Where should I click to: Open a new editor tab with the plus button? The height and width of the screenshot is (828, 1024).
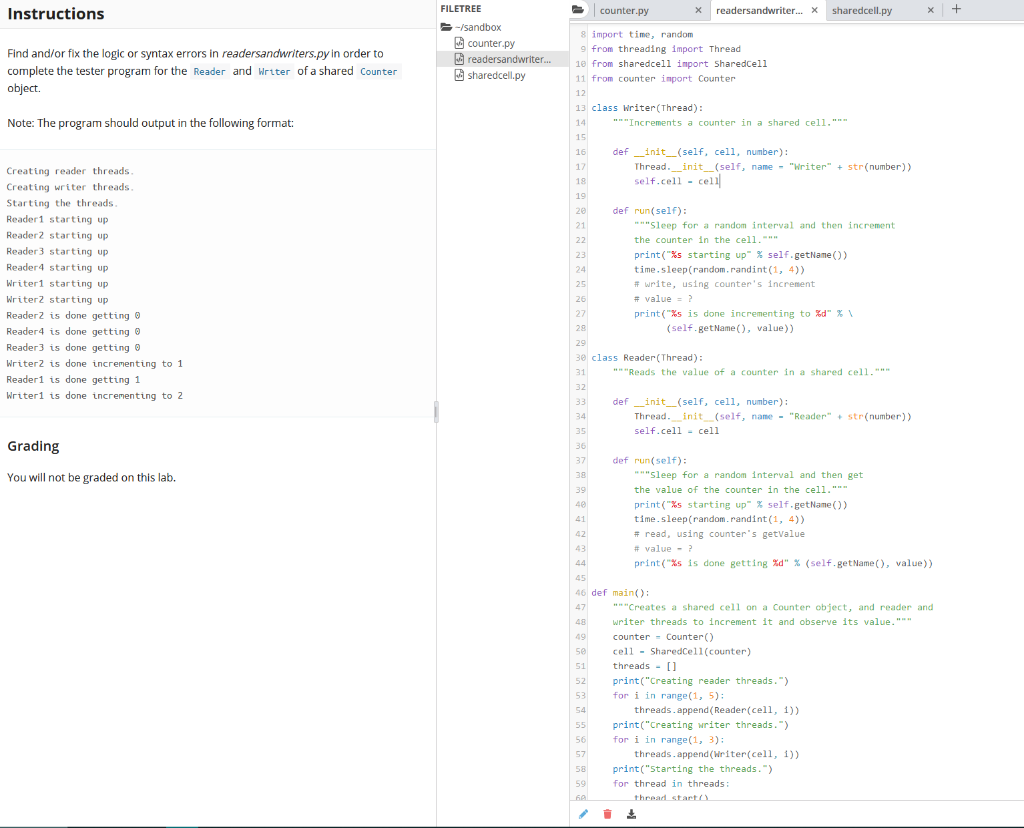[957, 9]
